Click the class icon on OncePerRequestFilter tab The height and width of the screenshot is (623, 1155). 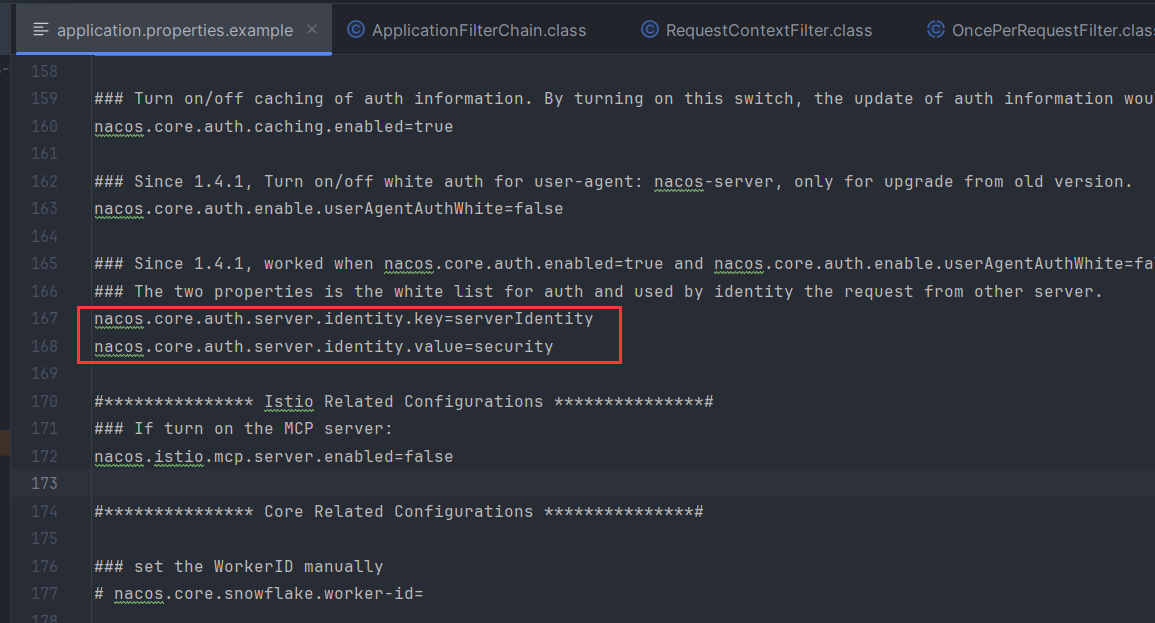(935, 29)
